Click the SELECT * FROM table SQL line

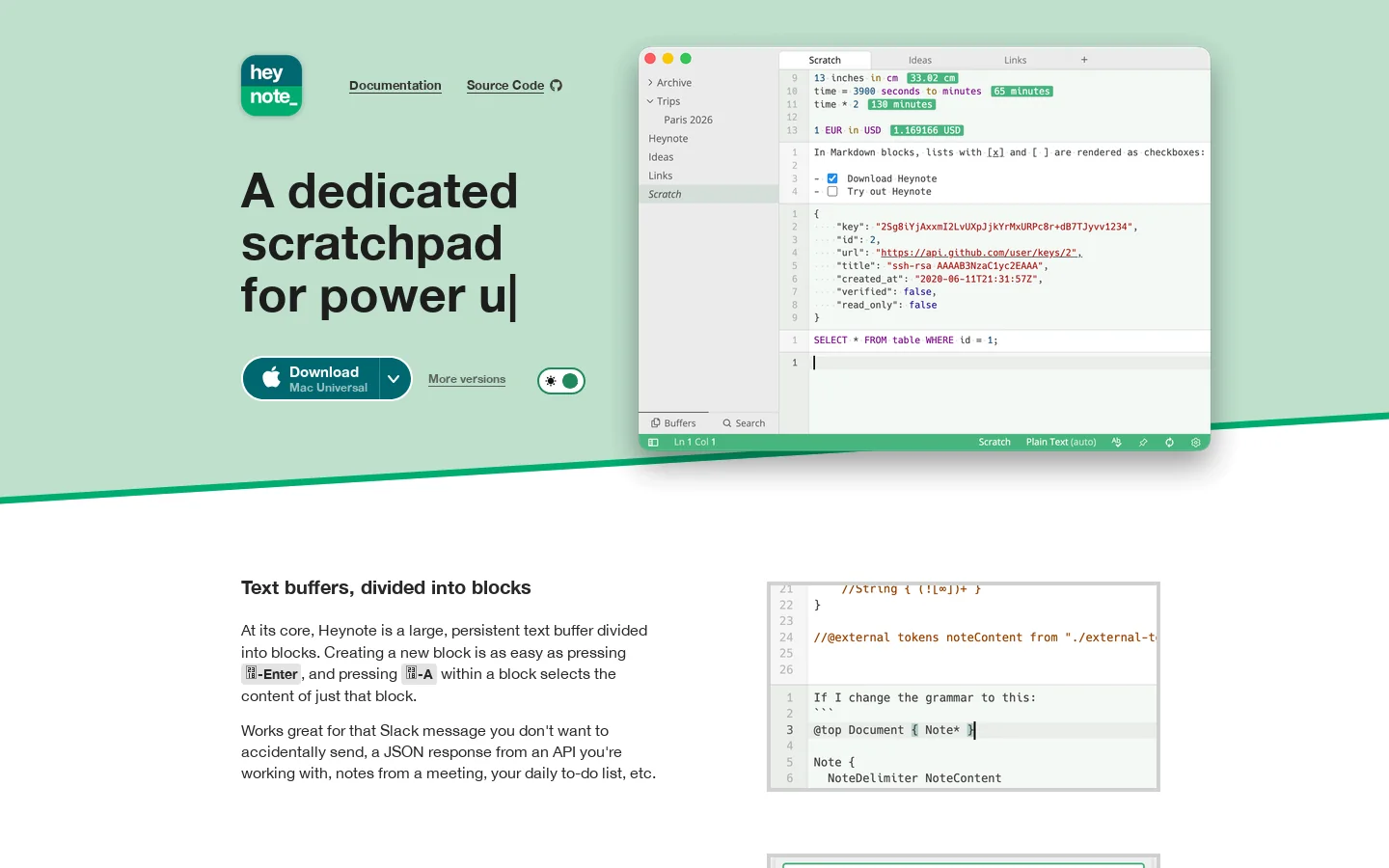click(906, 340)
